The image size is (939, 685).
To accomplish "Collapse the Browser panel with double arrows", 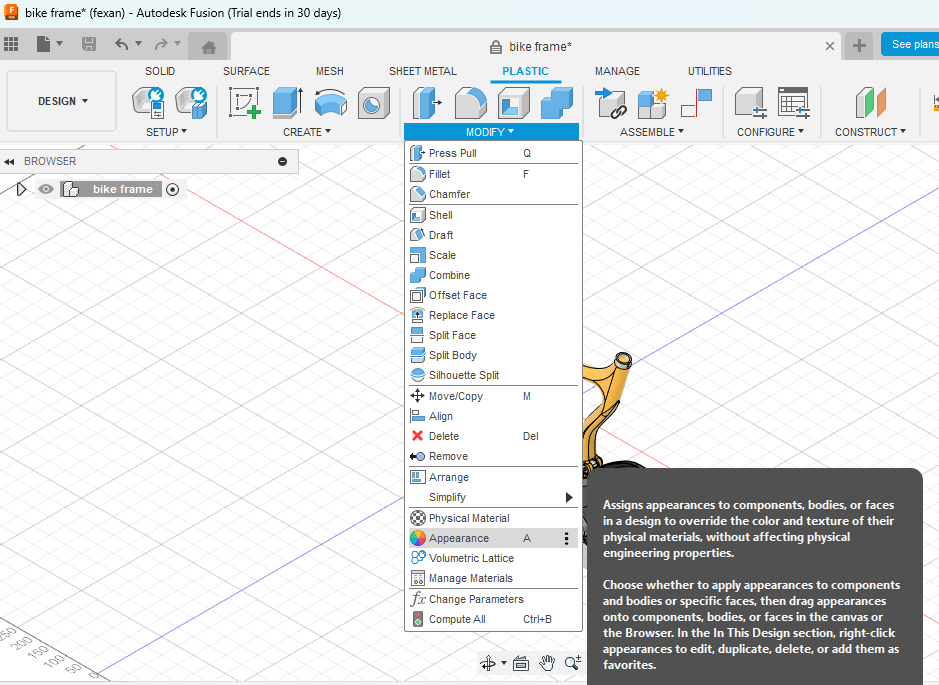I will coord(9,162).
